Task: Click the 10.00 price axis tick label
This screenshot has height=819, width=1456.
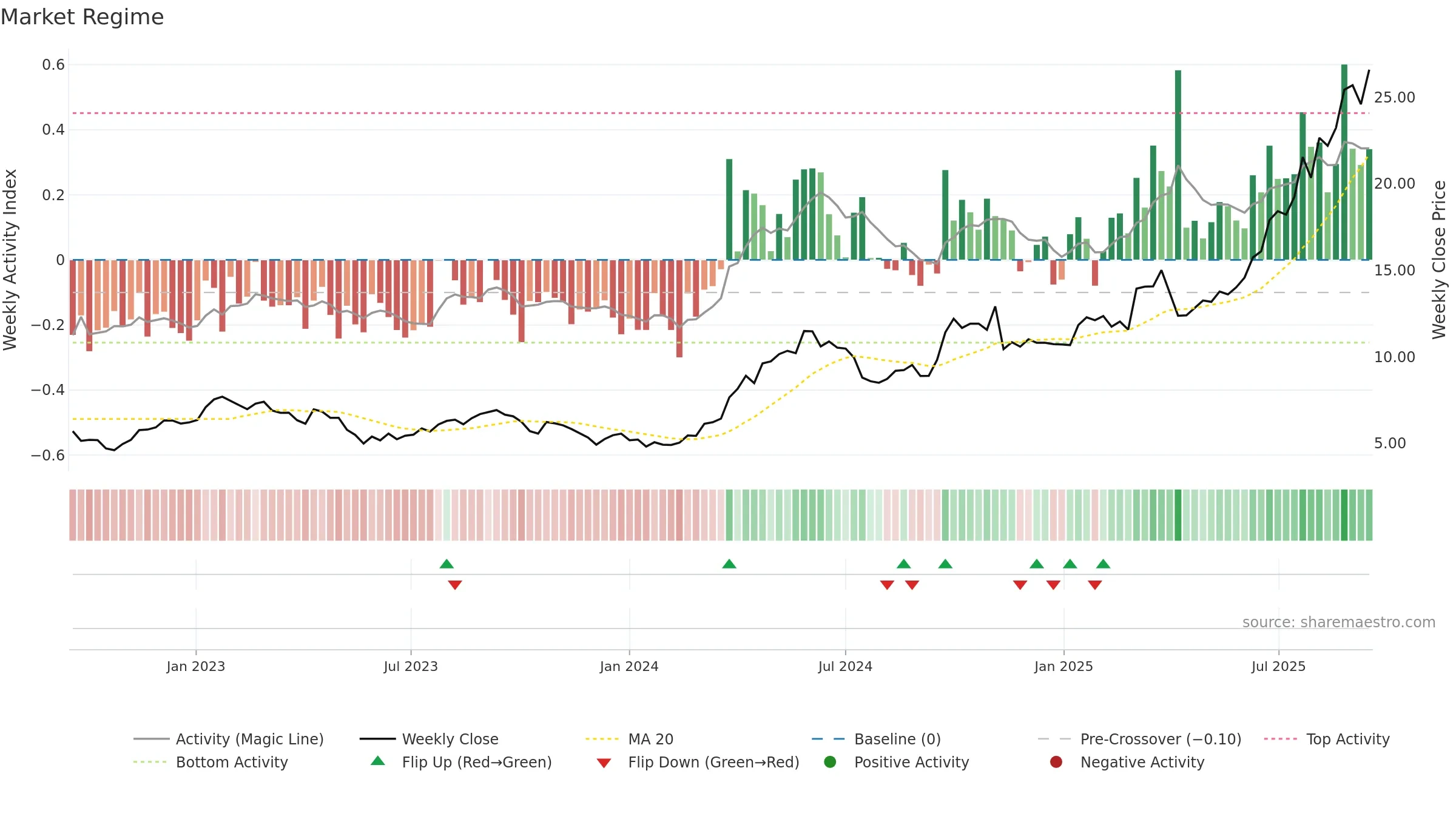Action: 1394,357
